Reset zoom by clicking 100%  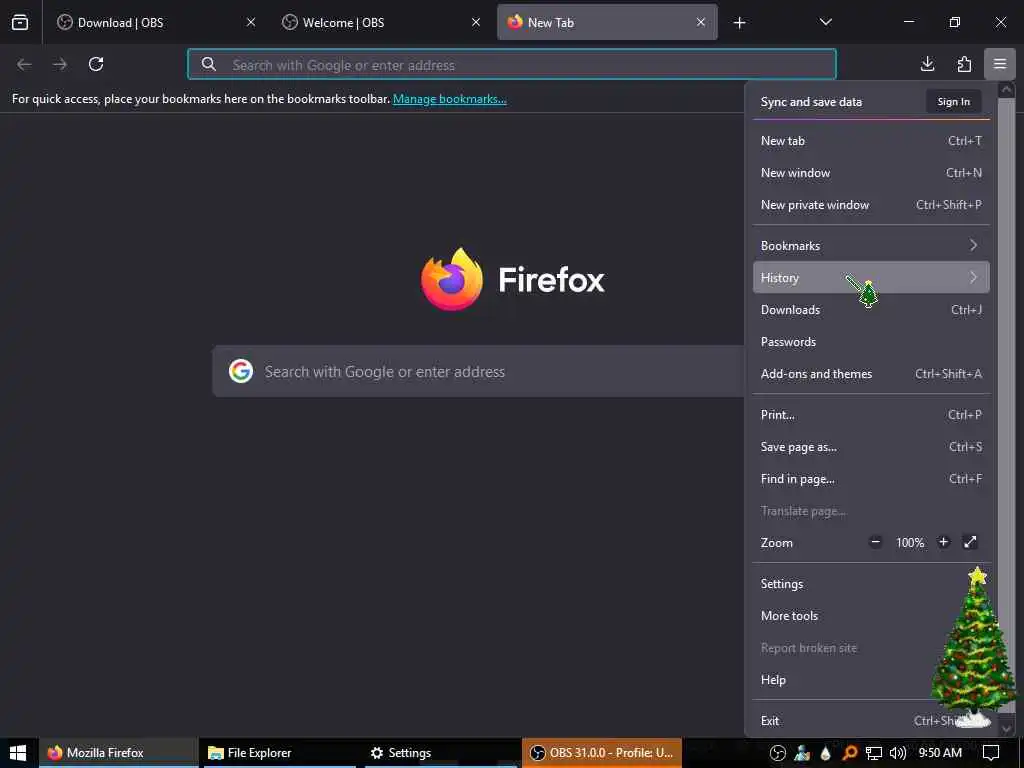click(910, 543)
